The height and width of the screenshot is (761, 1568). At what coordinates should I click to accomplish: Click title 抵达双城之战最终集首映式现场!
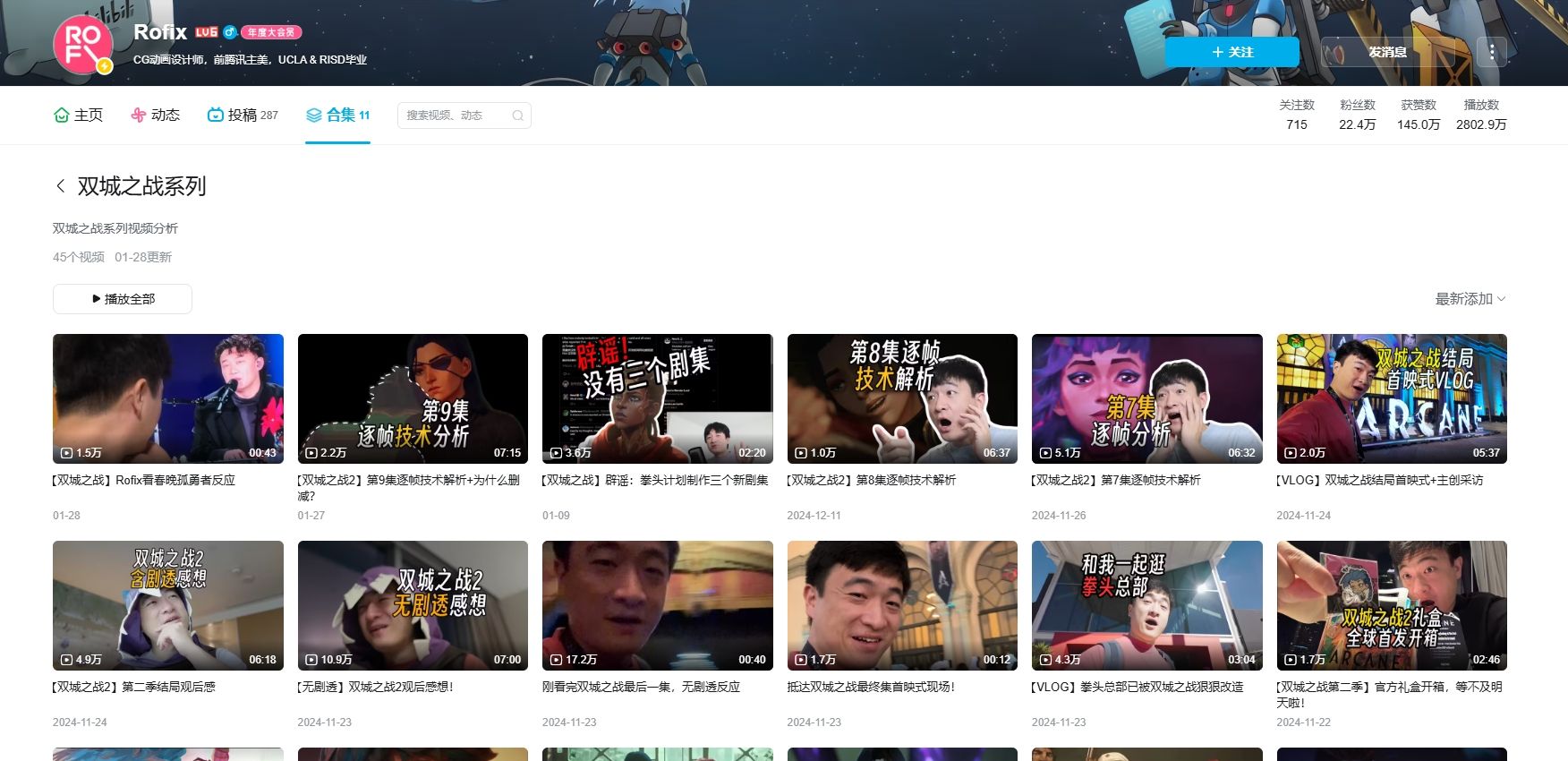coord(872,687)
